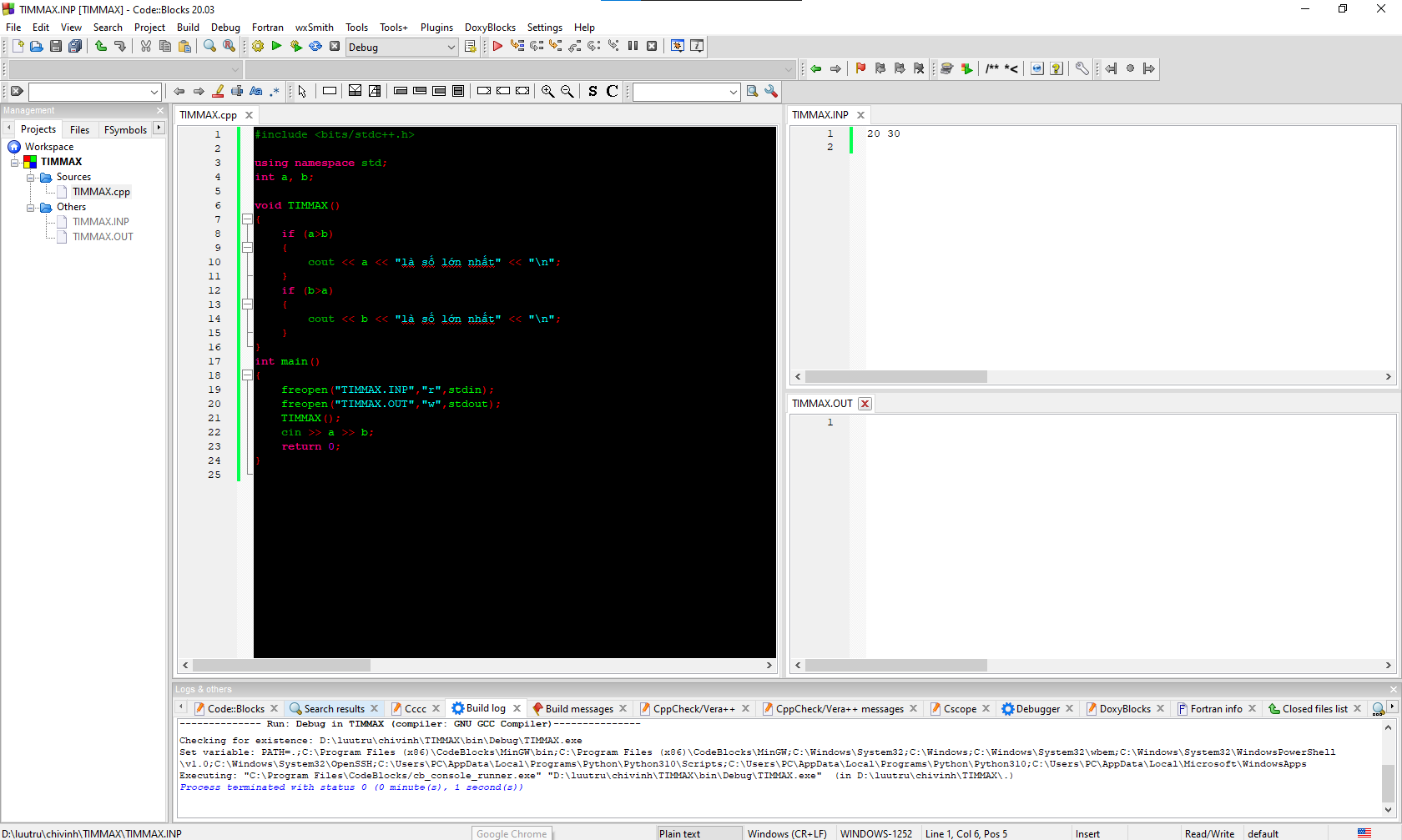
Task: Toggle bookmark with the red flag
Action: coord(861,69)
